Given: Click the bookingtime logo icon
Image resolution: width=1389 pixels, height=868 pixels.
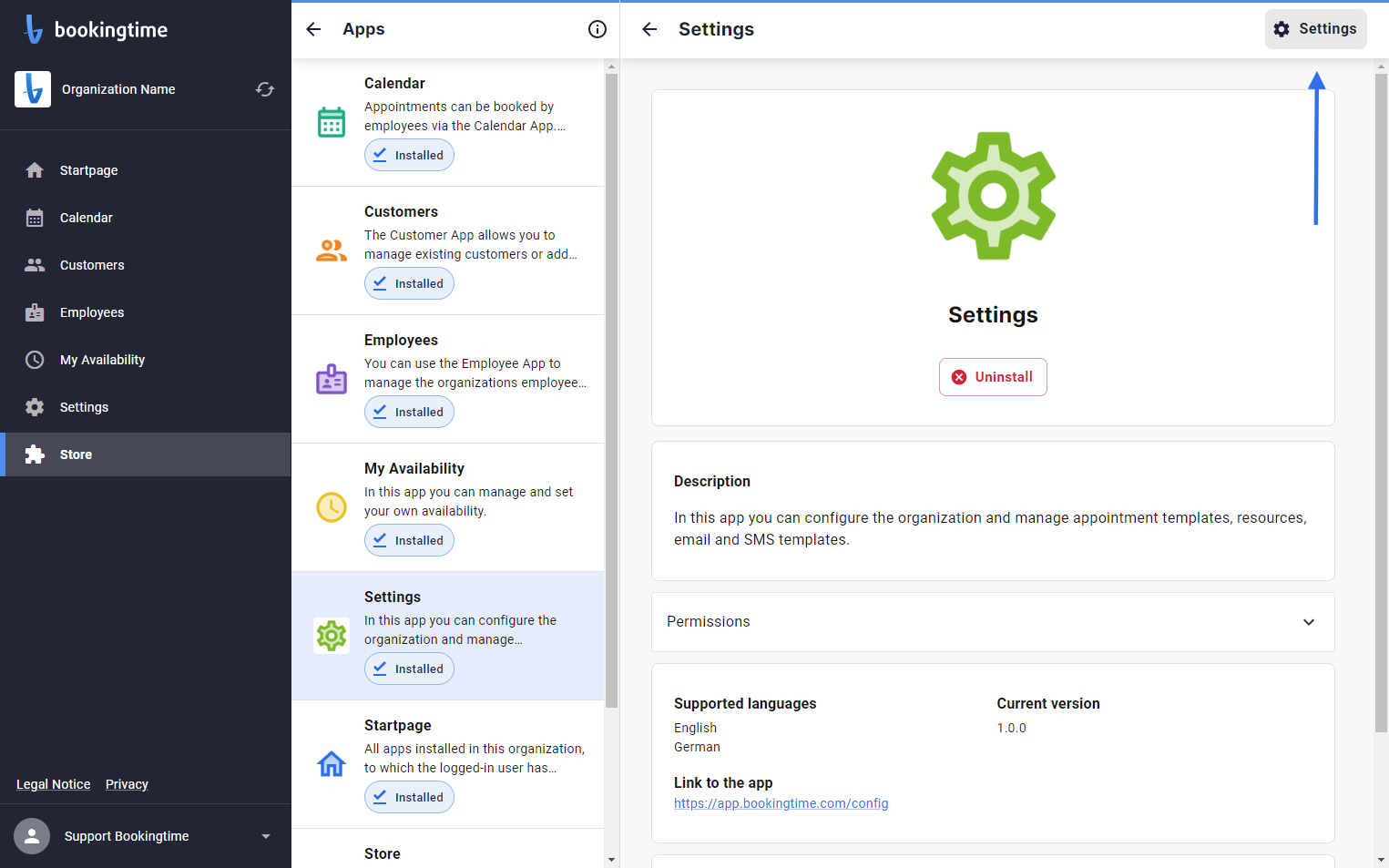Looking at the screenshot, I should 34,29.
